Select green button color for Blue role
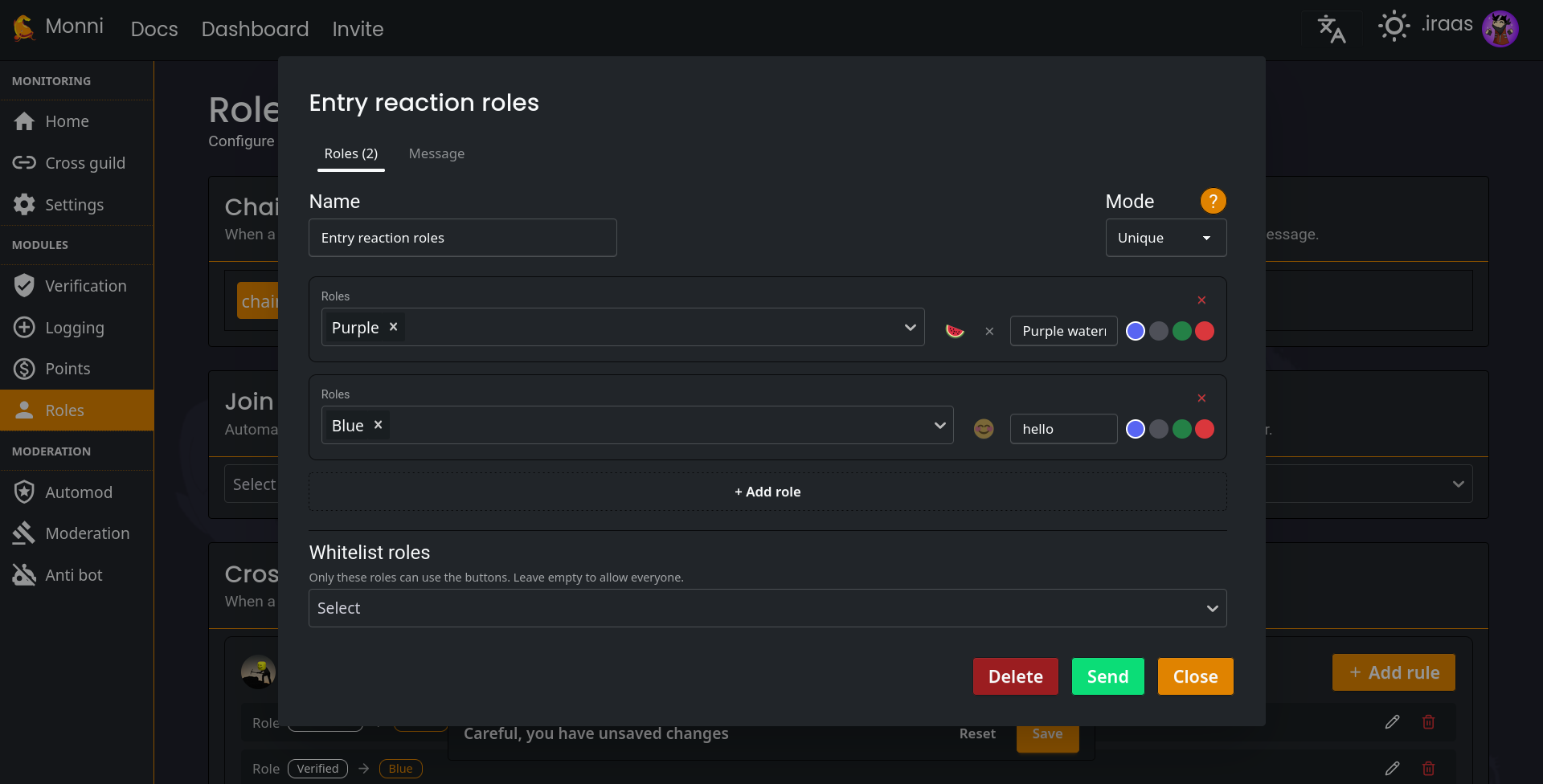1543x784 pixels. pyautogui.click(x=1181, y=429)
